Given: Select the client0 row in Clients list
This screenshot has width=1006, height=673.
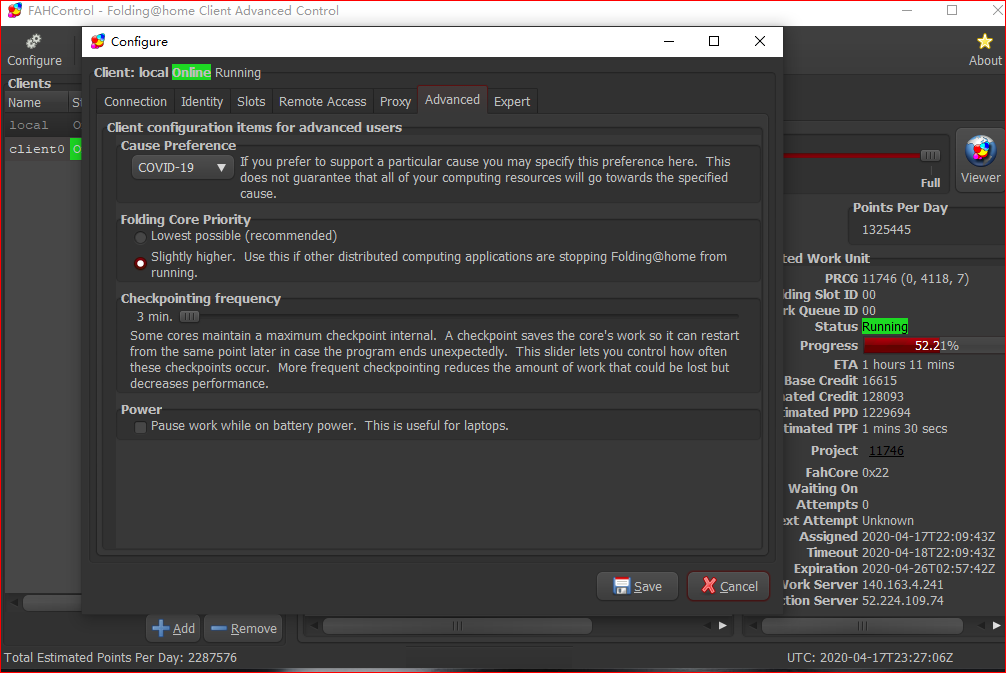Looking at the screenshot, I should (43, 149).
